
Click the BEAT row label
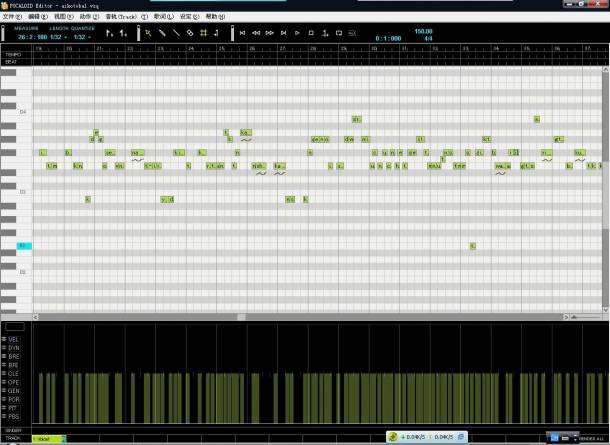(11, 62)
